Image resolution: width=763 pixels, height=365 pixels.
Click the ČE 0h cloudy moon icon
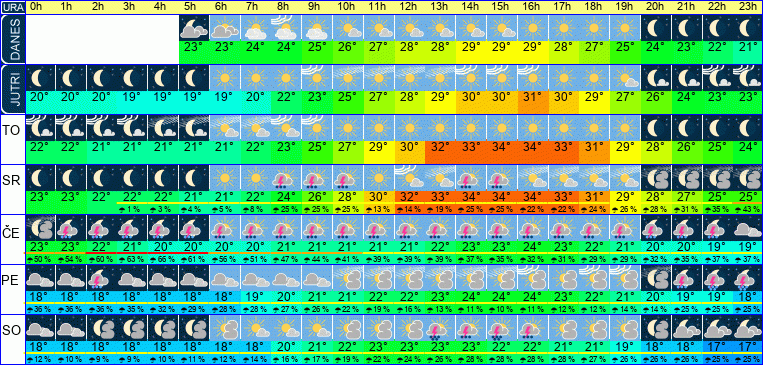click(x=40, y=228)
